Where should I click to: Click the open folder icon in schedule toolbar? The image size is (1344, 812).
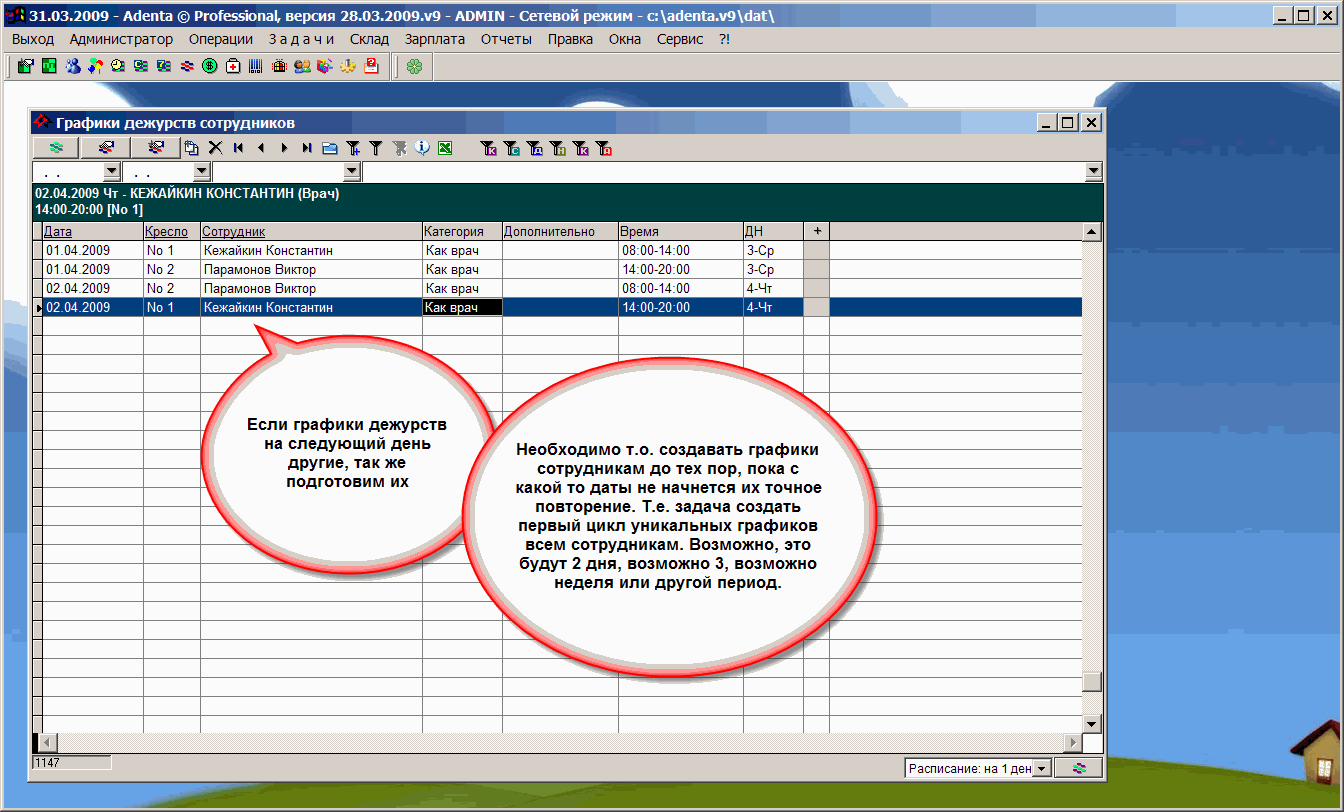click(330, 148)
